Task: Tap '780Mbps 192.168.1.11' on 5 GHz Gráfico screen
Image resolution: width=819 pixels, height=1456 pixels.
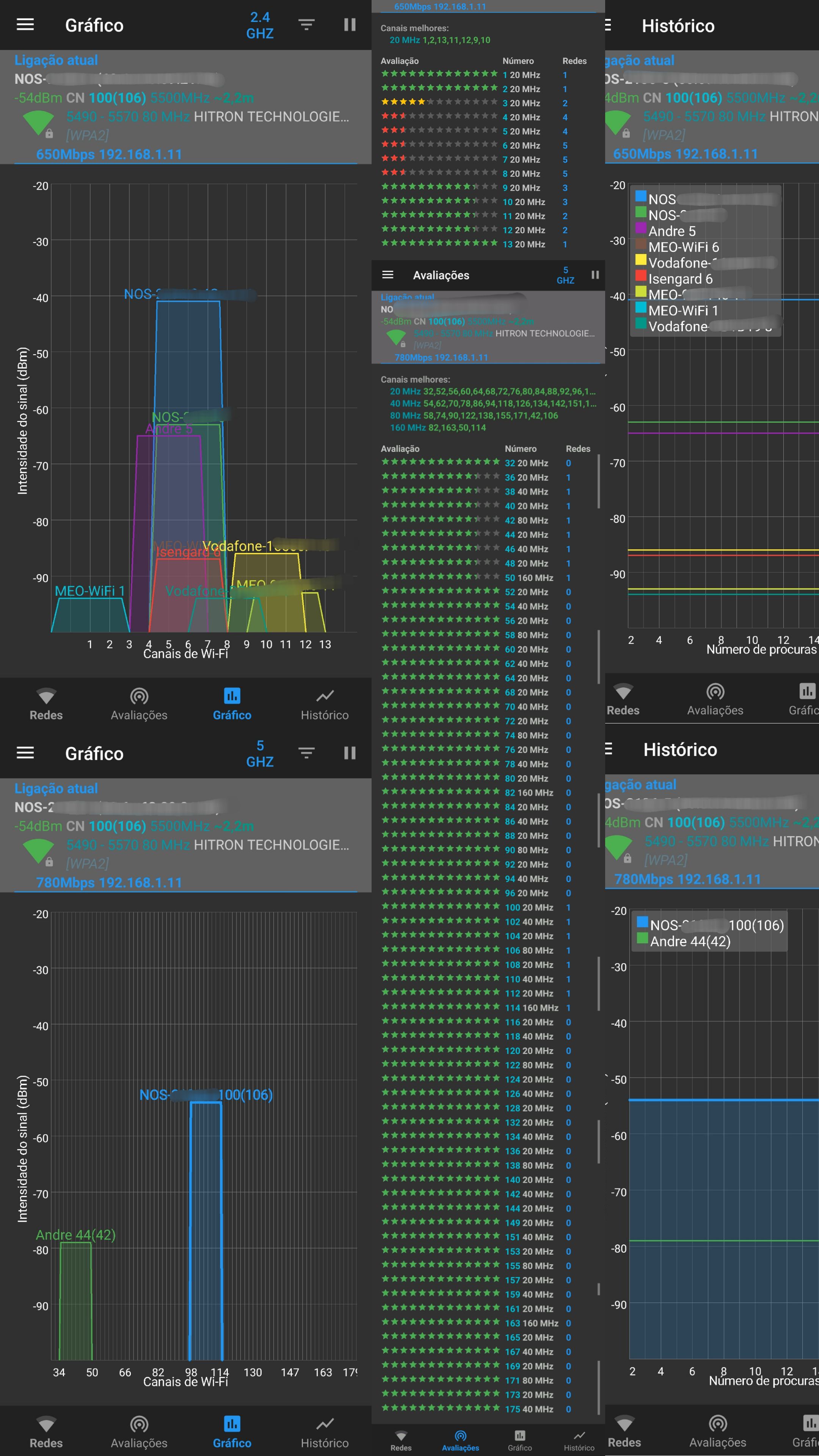Action: [x=109, y=882]
